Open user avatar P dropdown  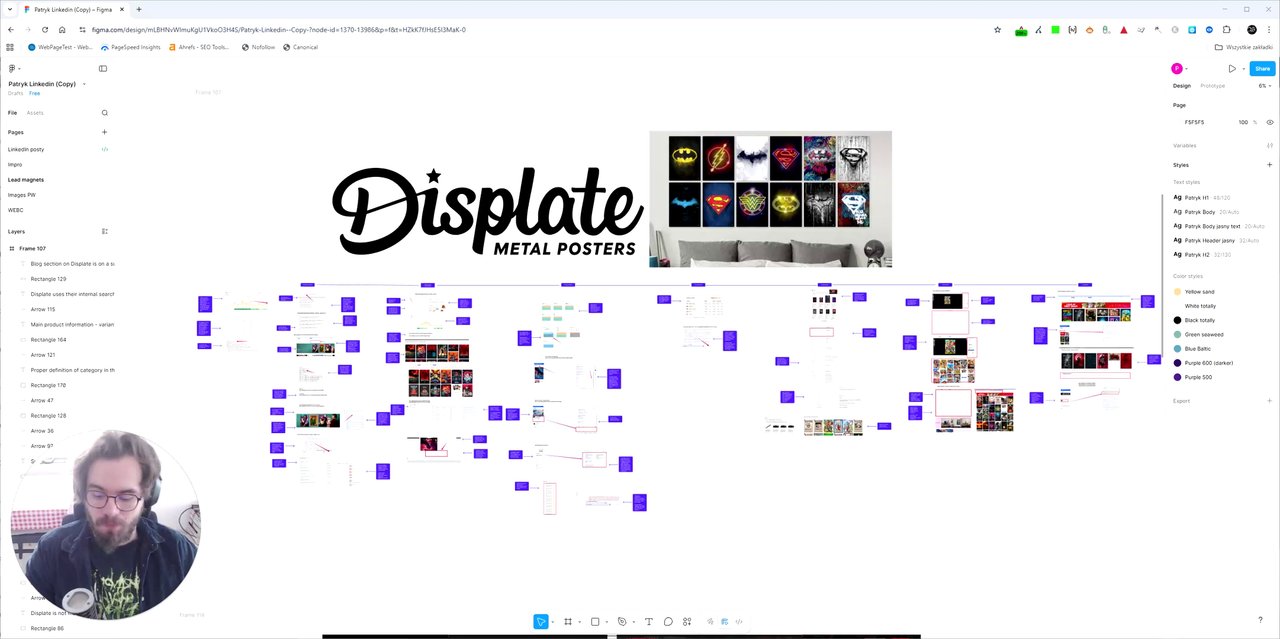(x=1180, y=69)
